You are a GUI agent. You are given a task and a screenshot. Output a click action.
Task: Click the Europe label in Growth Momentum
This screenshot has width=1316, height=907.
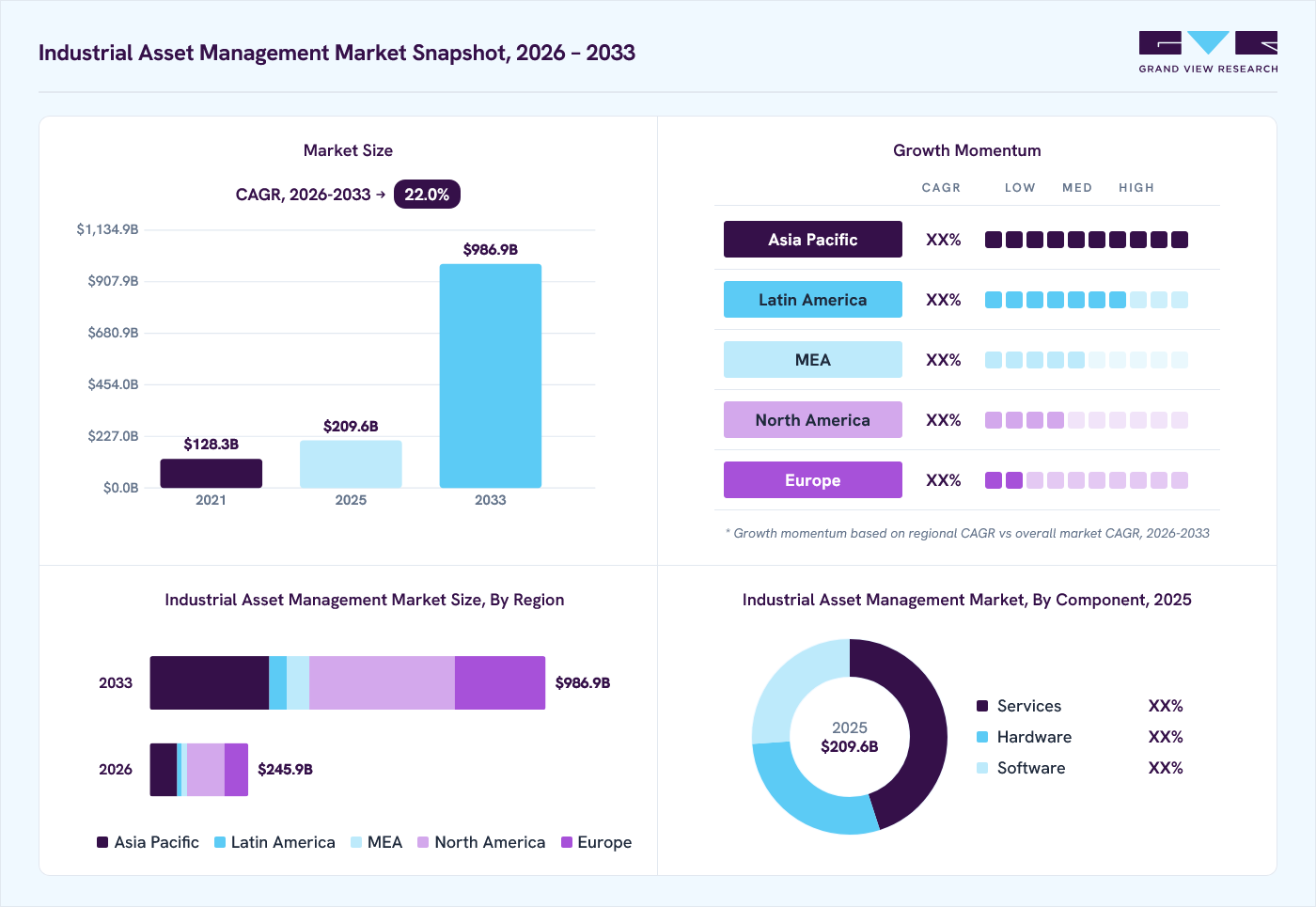[813, 480]
